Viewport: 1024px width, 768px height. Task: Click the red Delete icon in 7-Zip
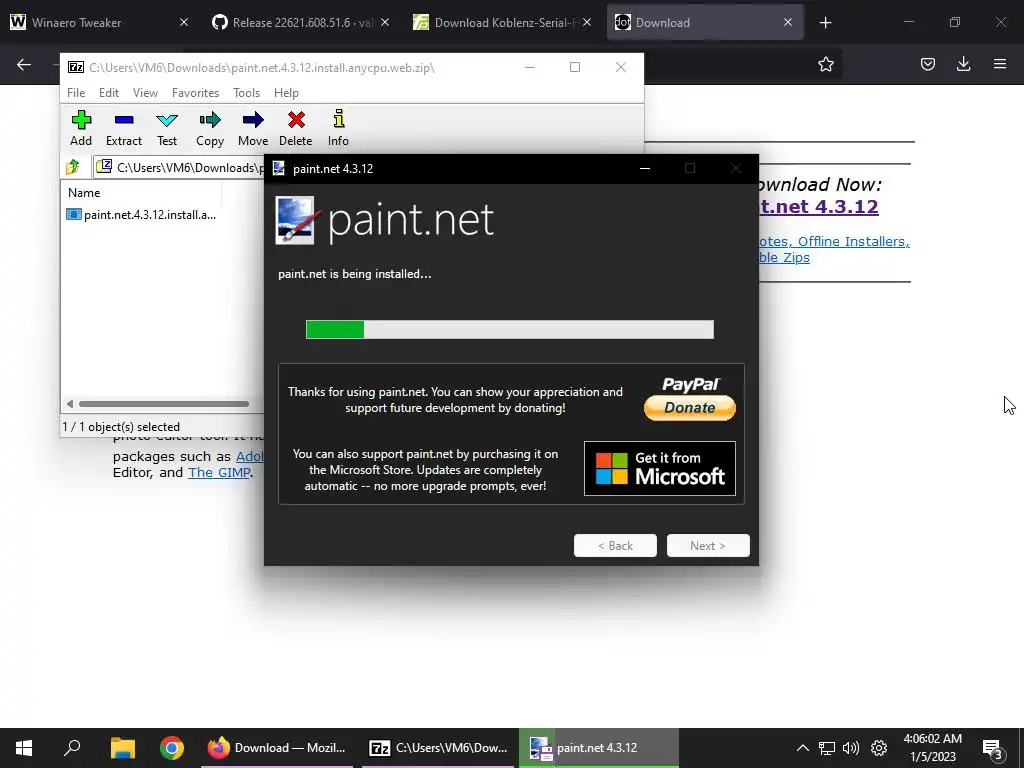(x=296, y=120)
